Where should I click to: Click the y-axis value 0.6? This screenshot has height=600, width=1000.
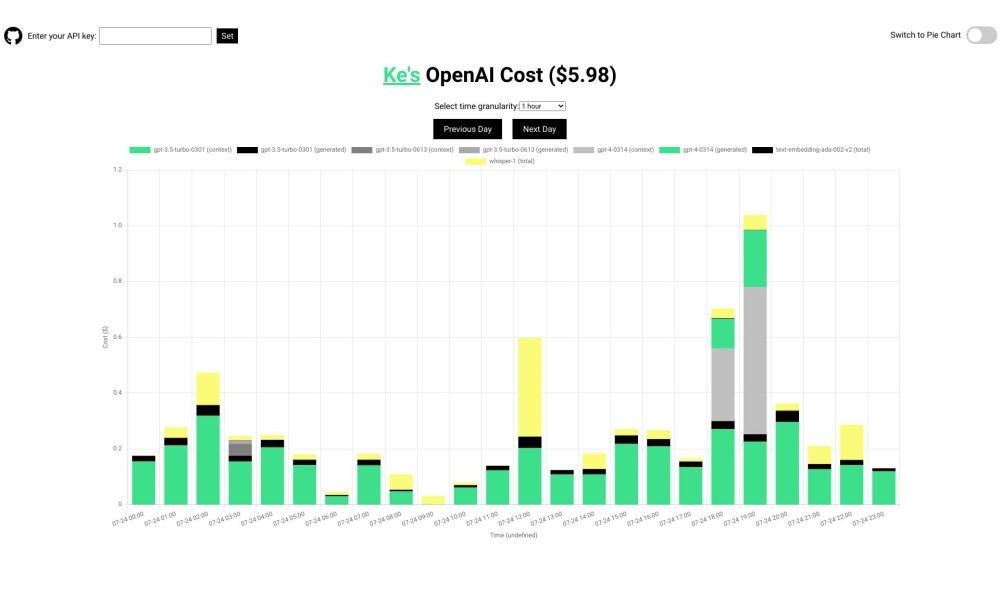[117, 337]
